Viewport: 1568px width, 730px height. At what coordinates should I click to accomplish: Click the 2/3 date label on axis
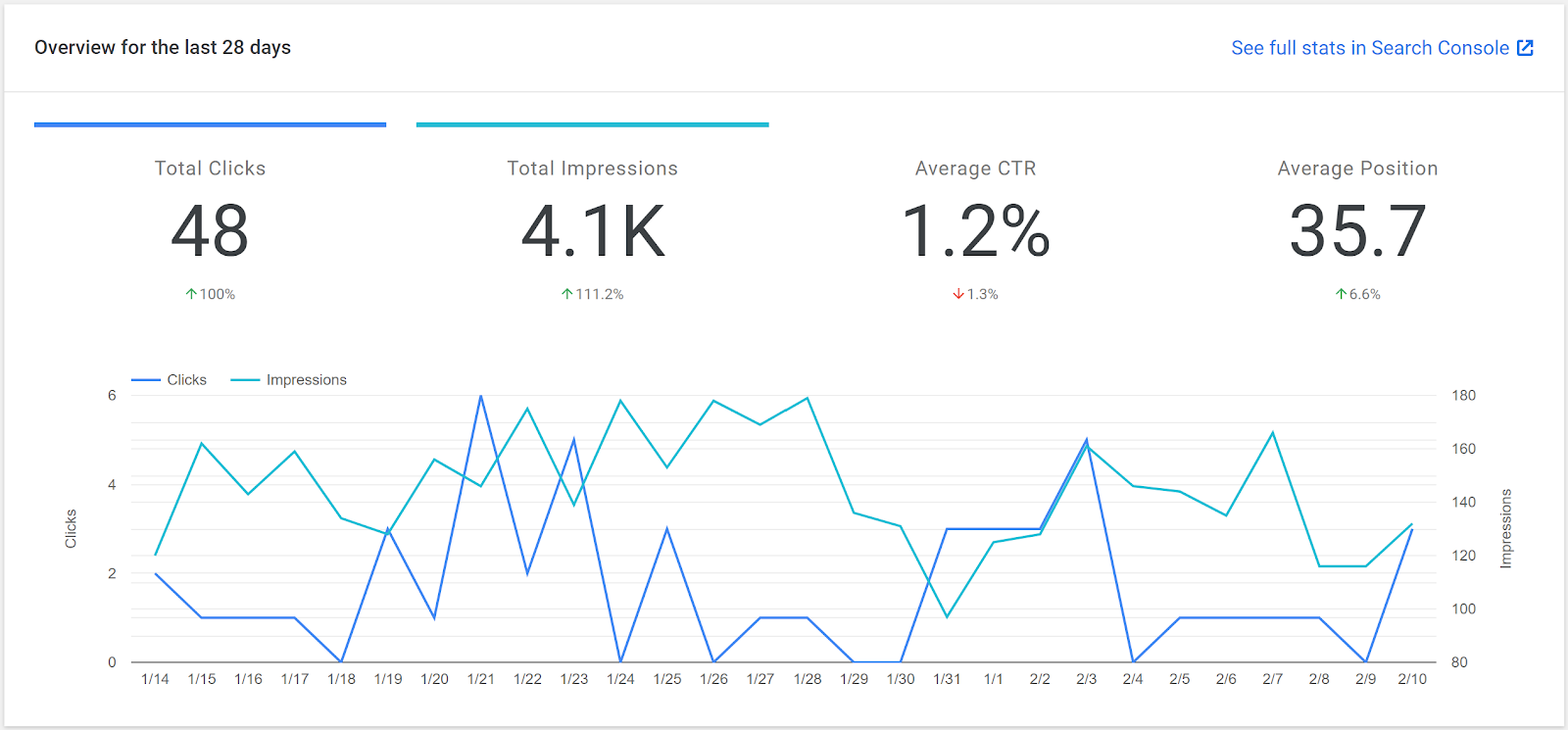click(1086, 679)
